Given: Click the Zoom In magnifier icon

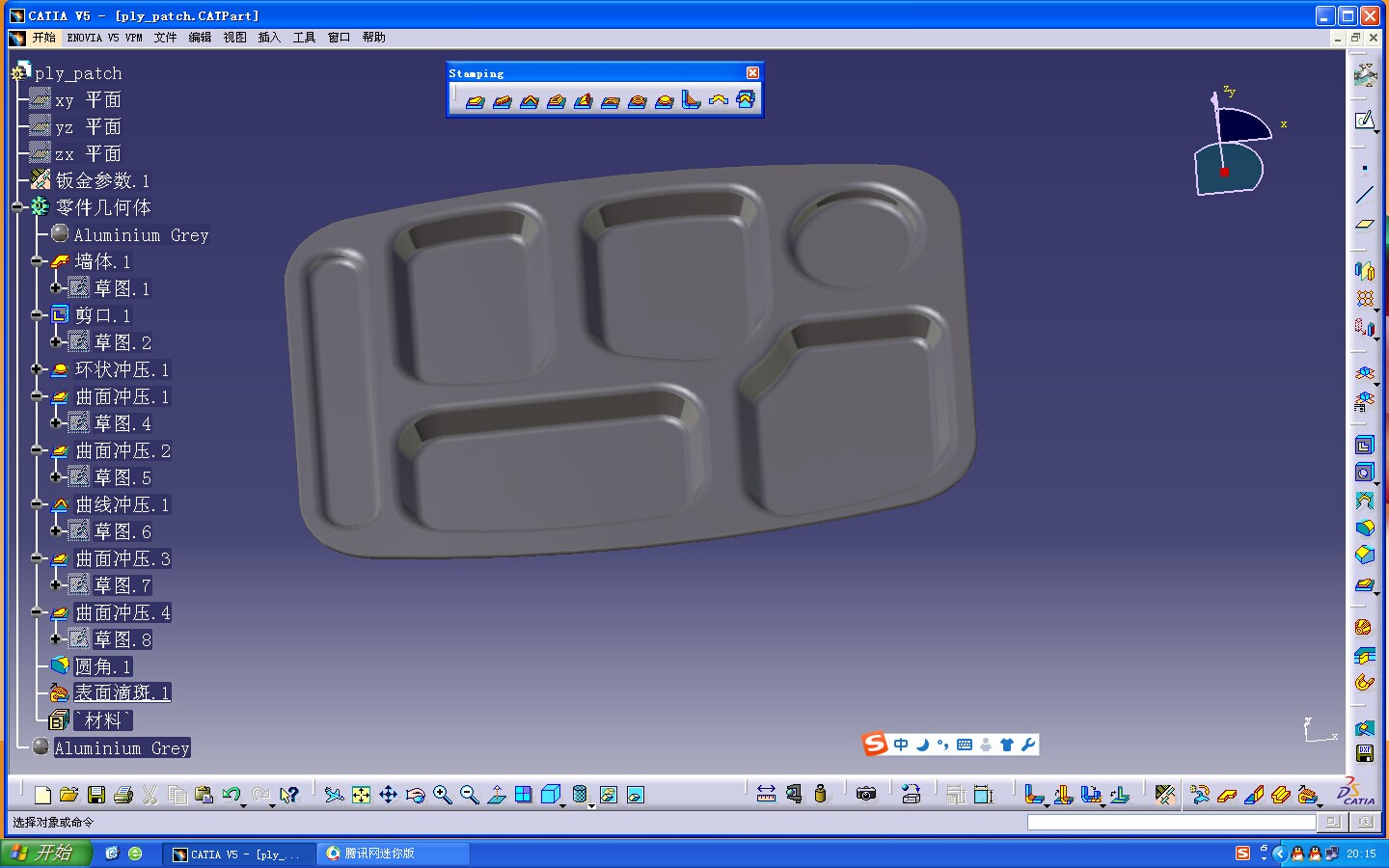Looking at the screenshot, I should 442,795.
